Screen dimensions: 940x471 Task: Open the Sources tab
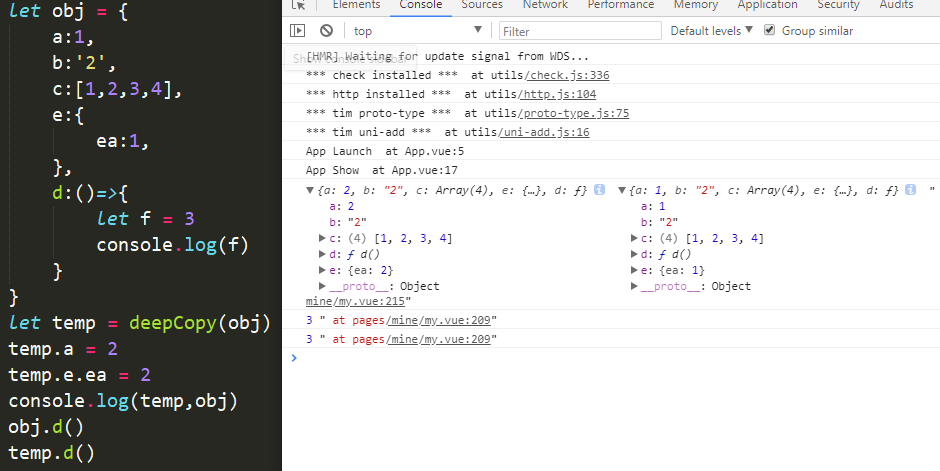coord(482,5)
